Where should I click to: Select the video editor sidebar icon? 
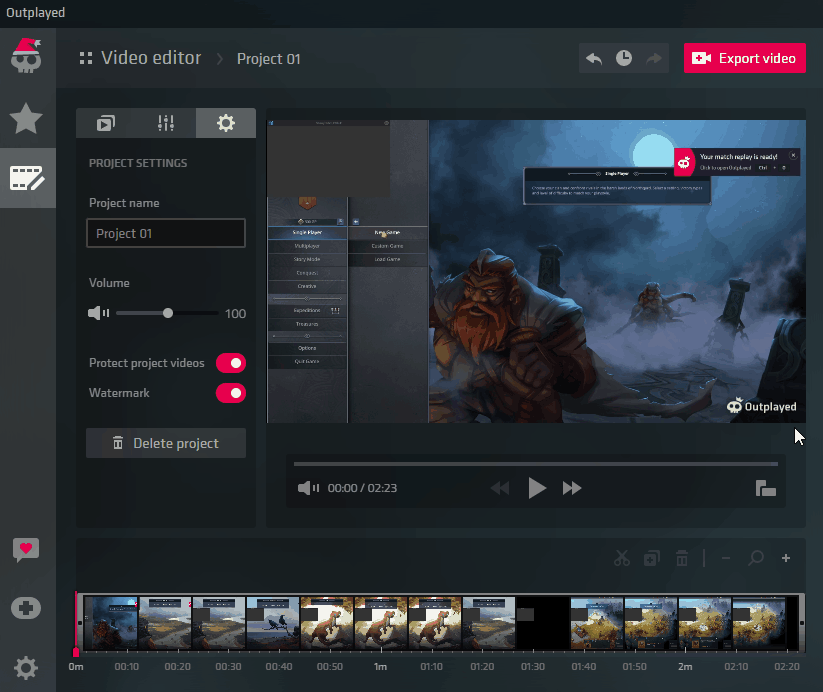pos(27,178)
